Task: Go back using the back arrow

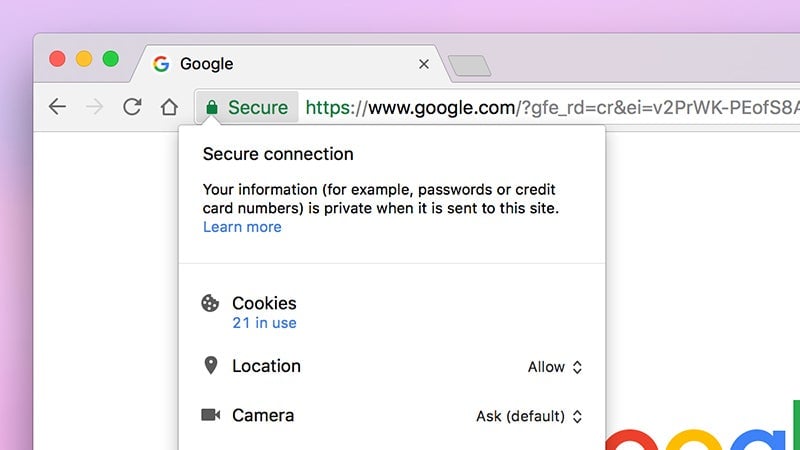Action: [57, 107]
